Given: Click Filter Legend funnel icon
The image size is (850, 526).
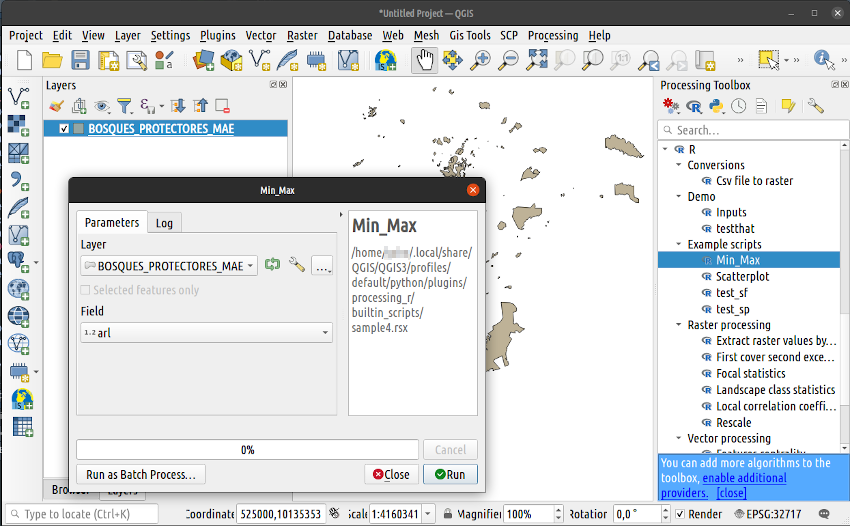Looking at the screenshot, I should (x=125, y=106).
